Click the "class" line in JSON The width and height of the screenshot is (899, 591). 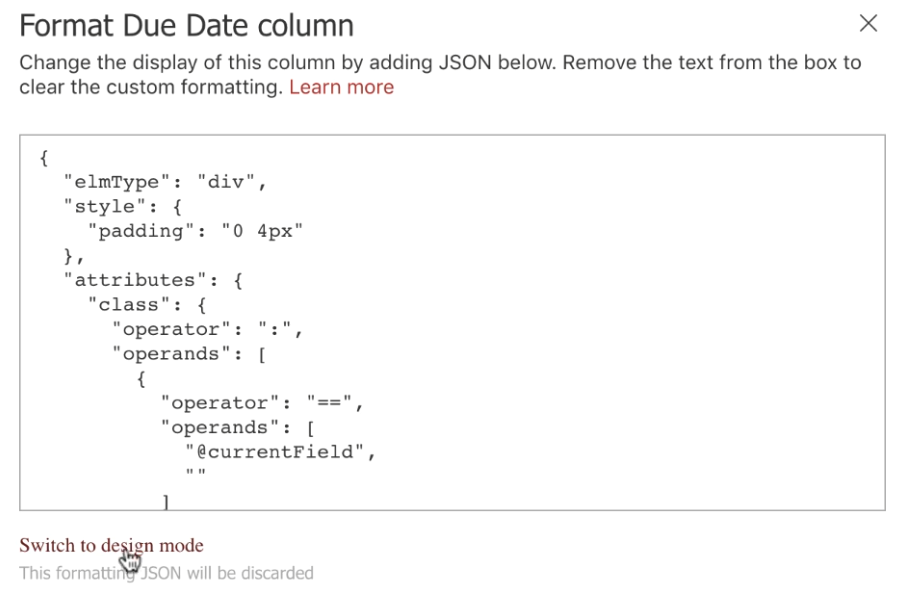147,305
